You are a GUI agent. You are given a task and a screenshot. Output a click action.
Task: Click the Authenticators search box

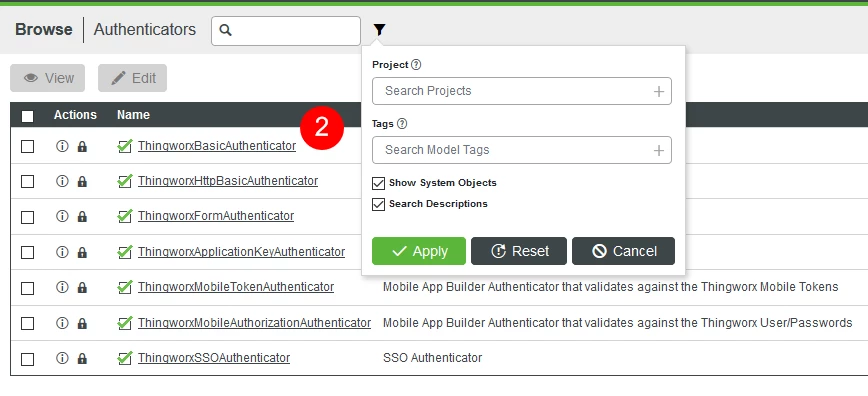tap(286, 31)
